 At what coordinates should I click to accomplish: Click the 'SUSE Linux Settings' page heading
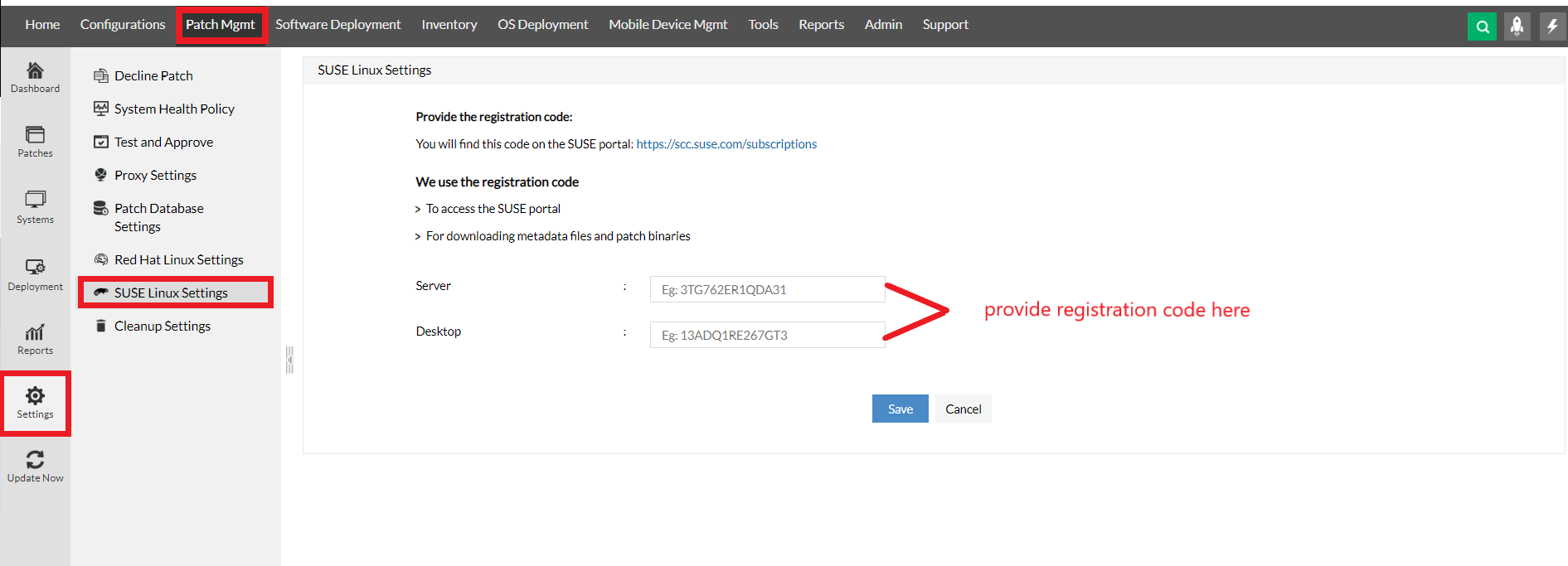pyautogui.click(x=375, y=70)
